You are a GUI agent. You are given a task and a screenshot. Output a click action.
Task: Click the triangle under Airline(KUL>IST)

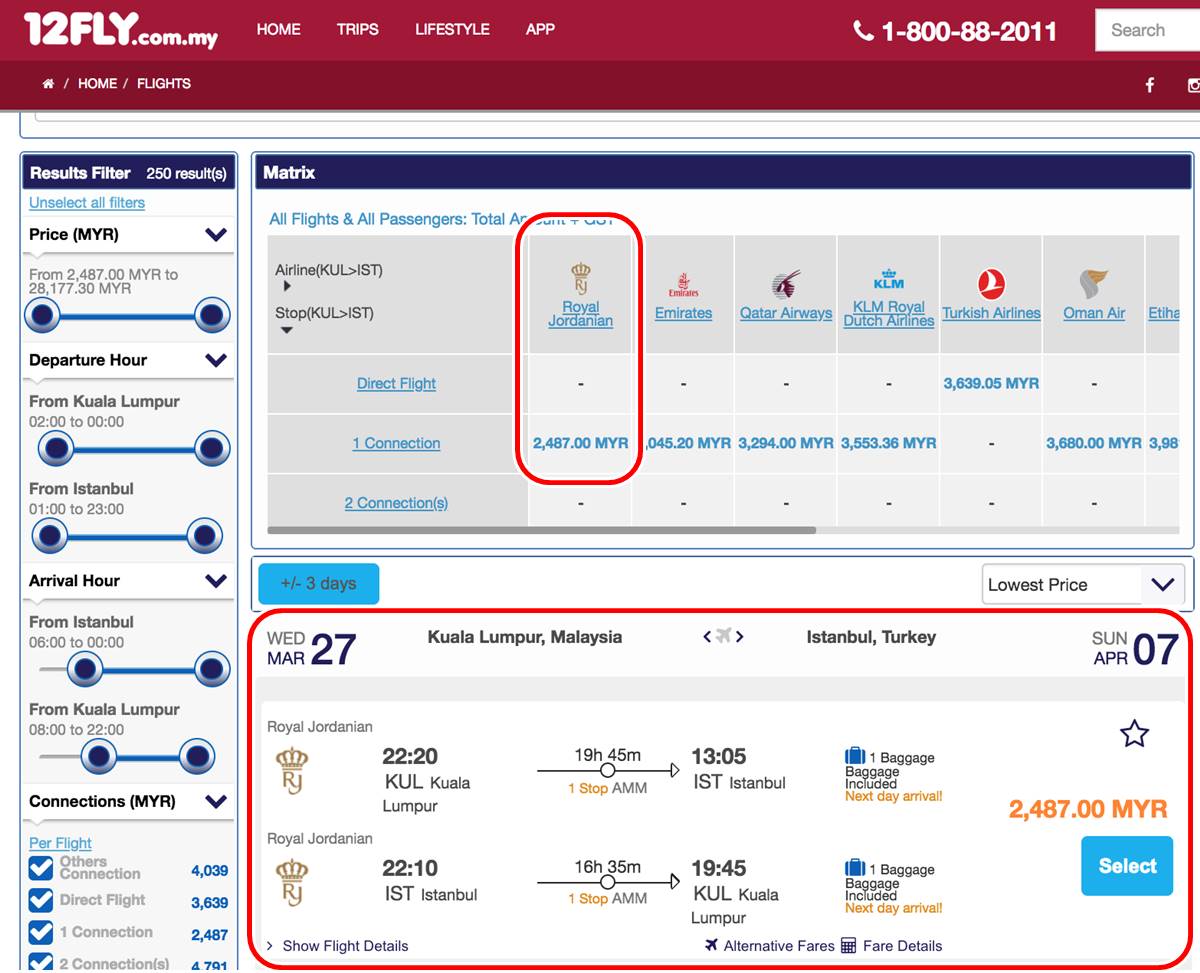coord(288,287)
